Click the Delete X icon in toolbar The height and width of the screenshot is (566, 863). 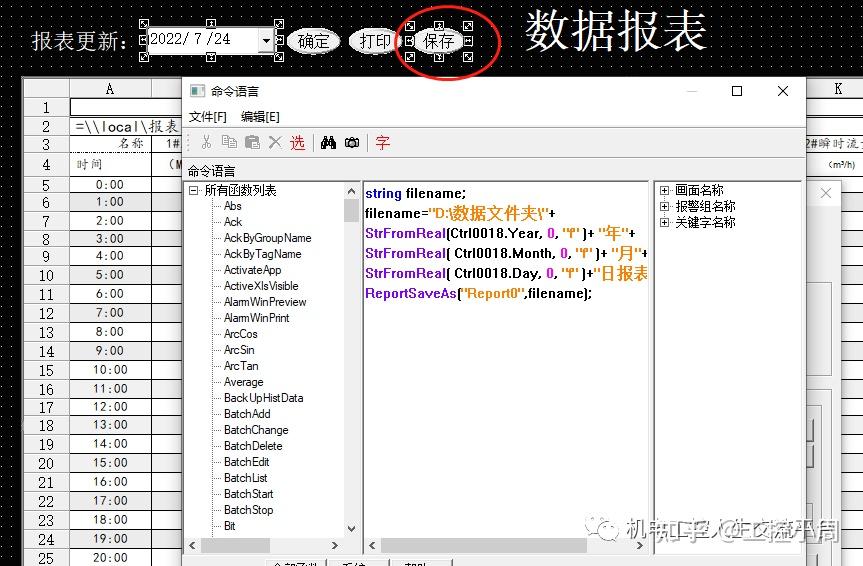(x=275, y=143)
